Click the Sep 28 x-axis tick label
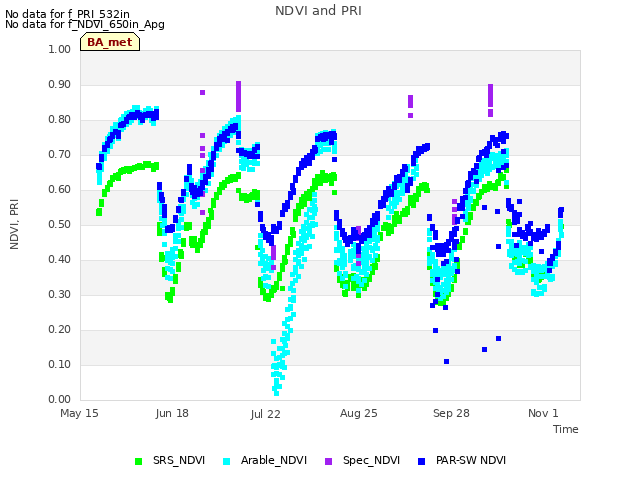 click(x=451, y=413)
